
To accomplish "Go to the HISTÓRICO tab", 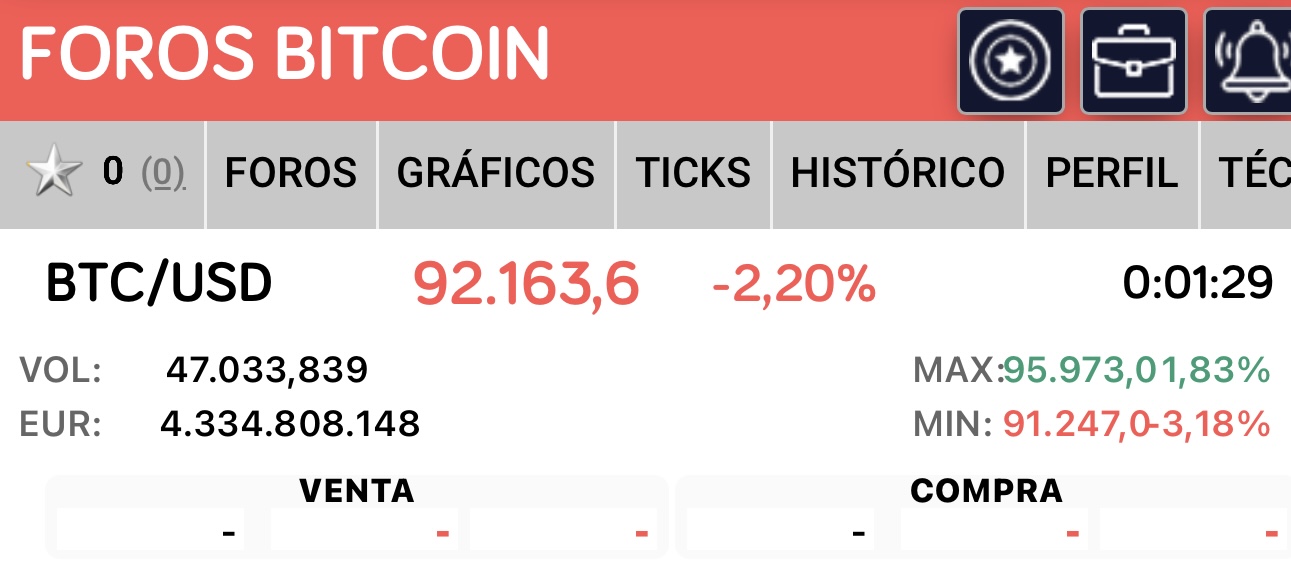I will [898, 174].
